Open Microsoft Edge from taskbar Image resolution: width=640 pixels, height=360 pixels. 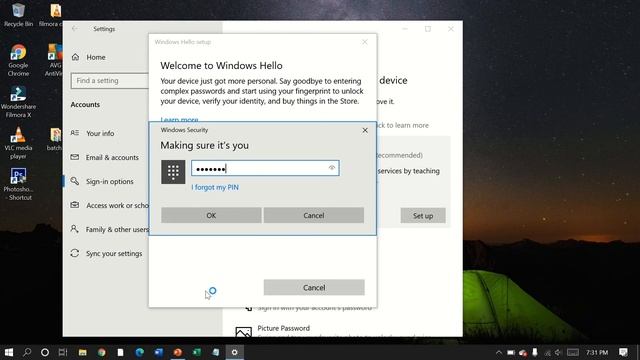click(x=140, y=352)
